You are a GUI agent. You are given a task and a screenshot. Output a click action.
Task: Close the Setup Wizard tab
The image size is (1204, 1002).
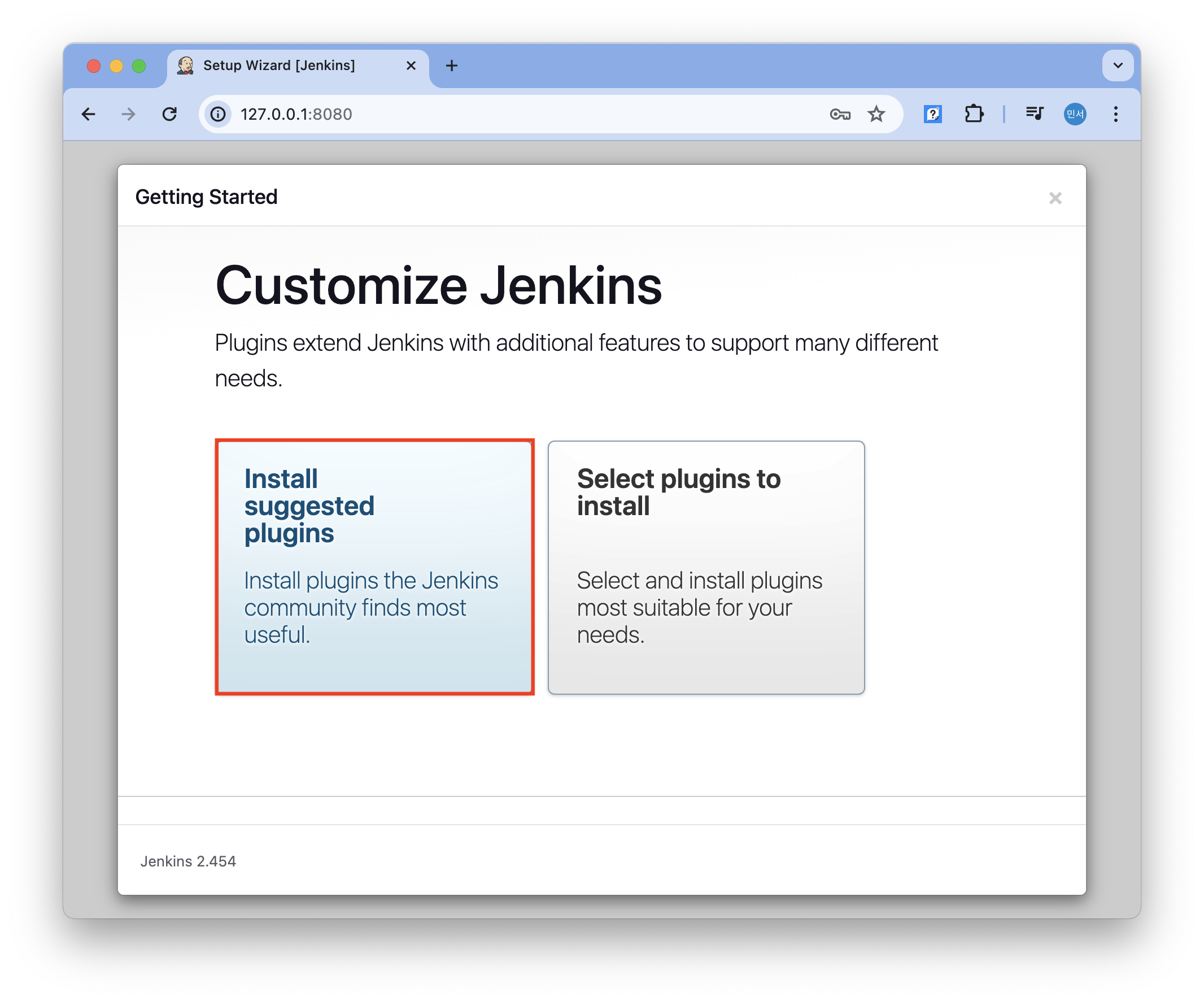pos(411,66)
